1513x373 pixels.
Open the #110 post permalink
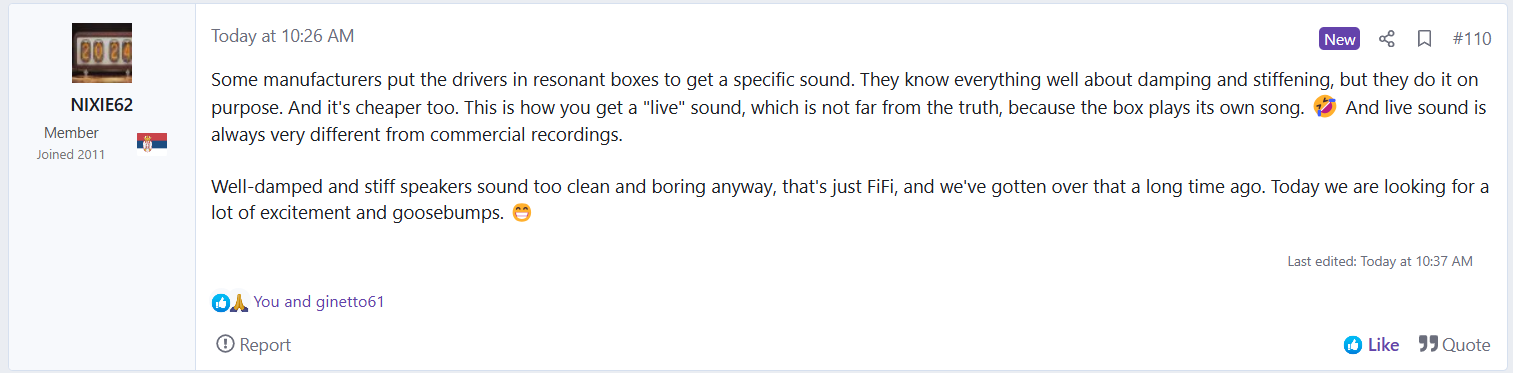coord(1472,39)
